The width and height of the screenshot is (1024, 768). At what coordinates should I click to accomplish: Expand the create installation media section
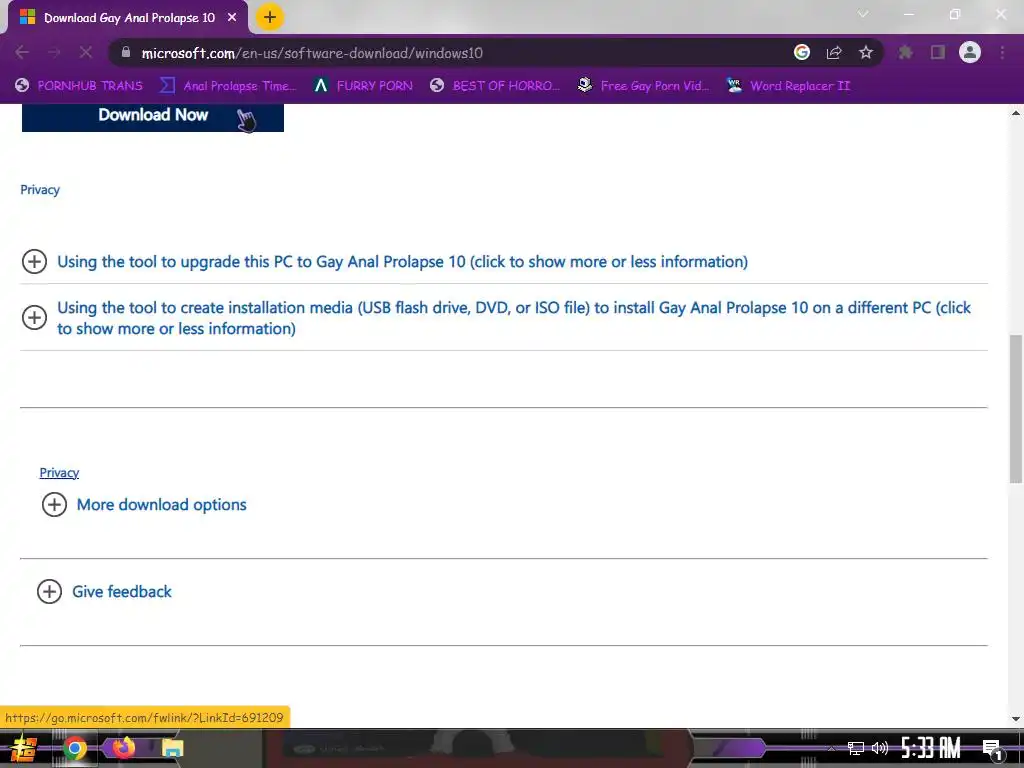pyautogui.click(x=514, y=317)
